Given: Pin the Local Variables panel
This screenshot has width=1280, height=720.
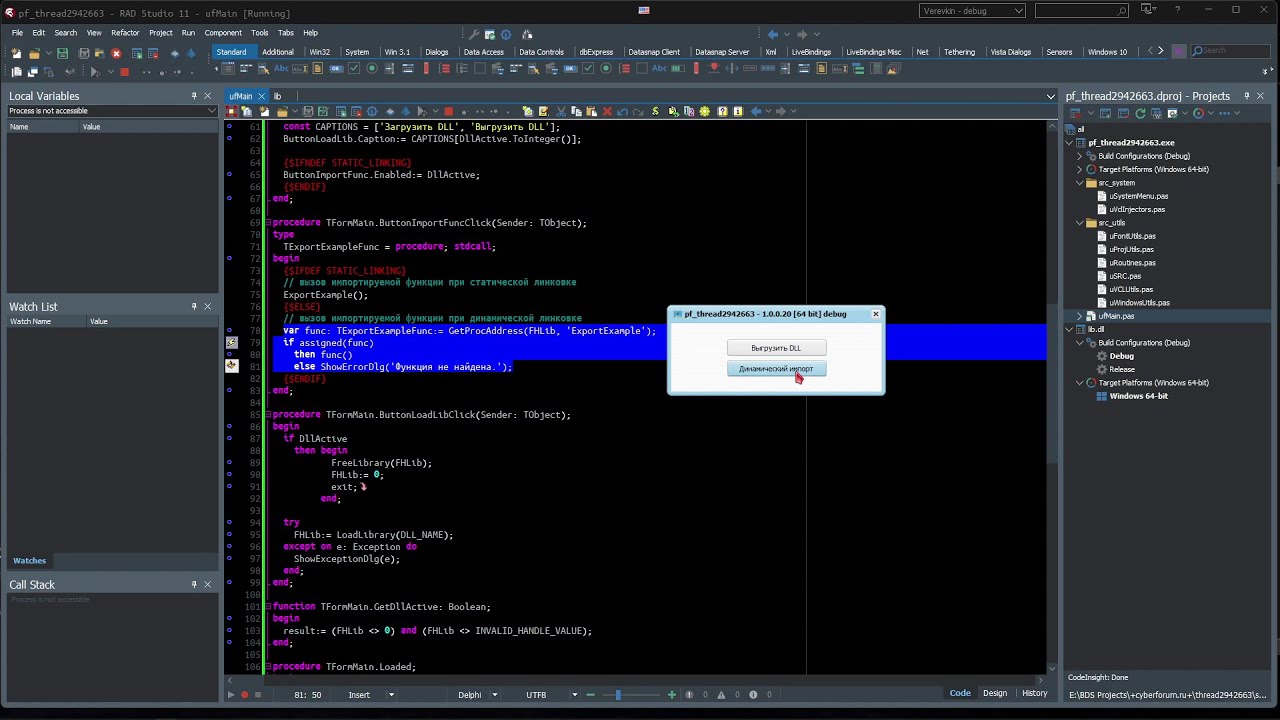Looking at the screenshot, I should (194, 96).
